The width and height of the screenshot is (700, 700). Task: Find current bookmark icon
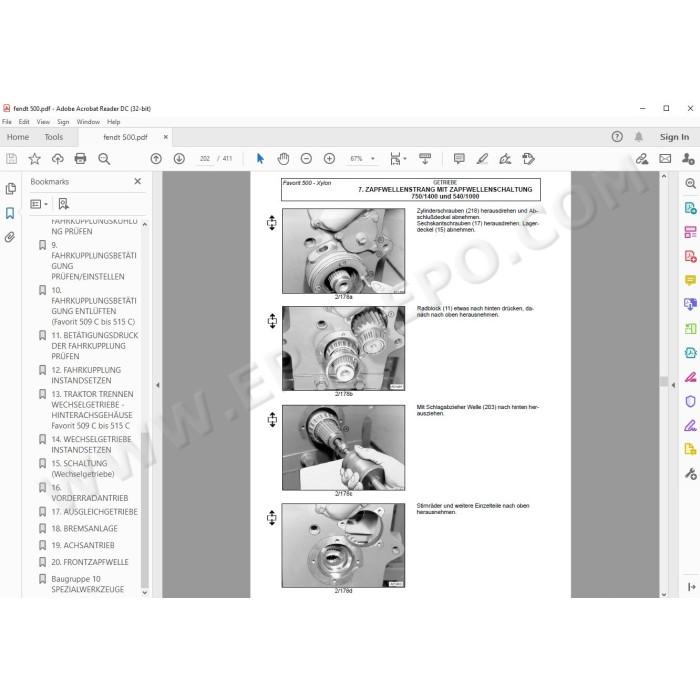pos(63,204)
